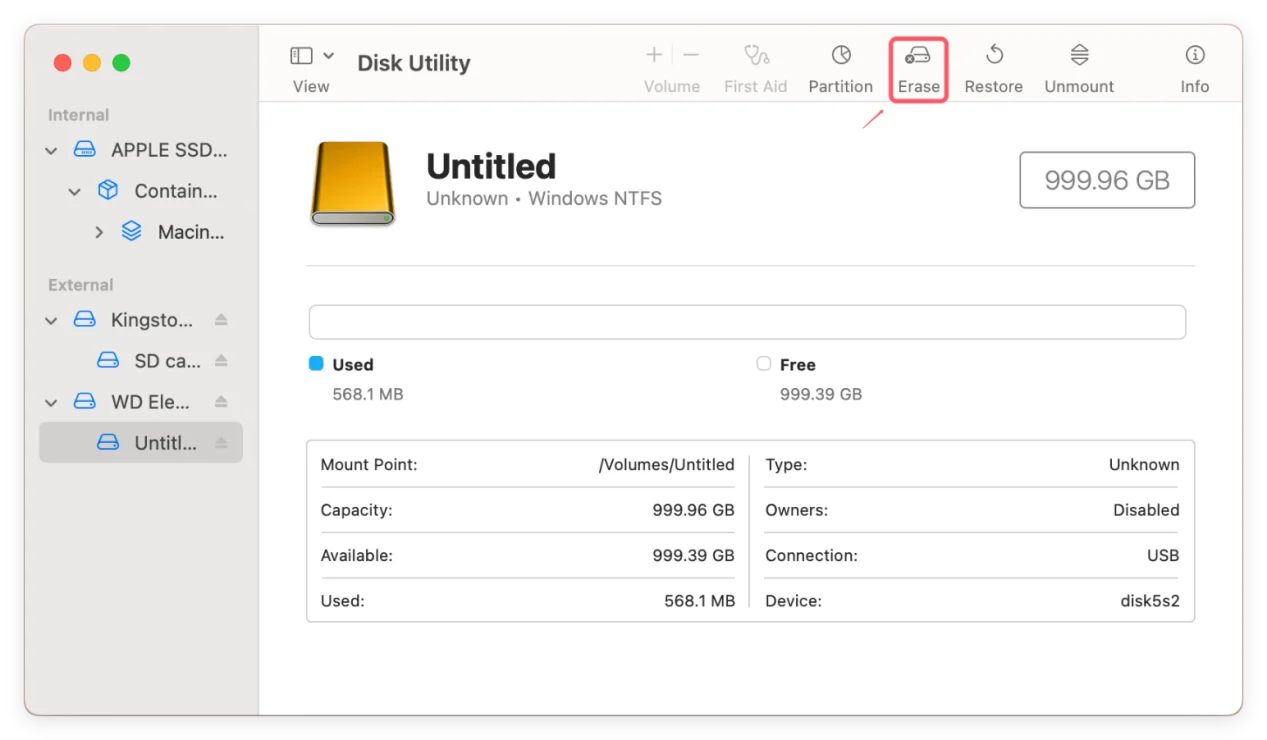Click the Container cube icon
Viewport: 1267px width, 740px height.
tap(108, 190)
